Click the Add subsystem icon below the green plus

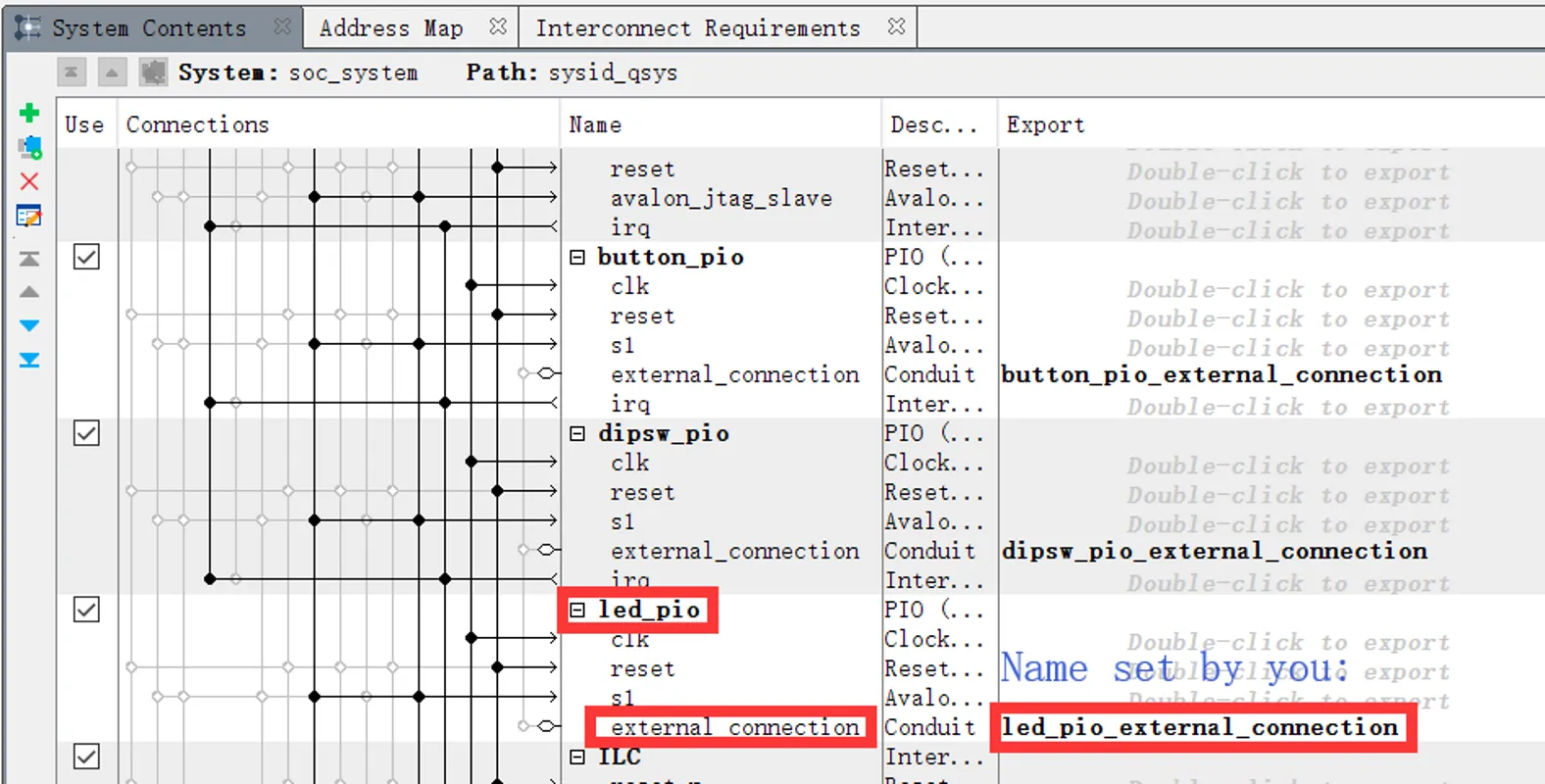coord(29,148)
